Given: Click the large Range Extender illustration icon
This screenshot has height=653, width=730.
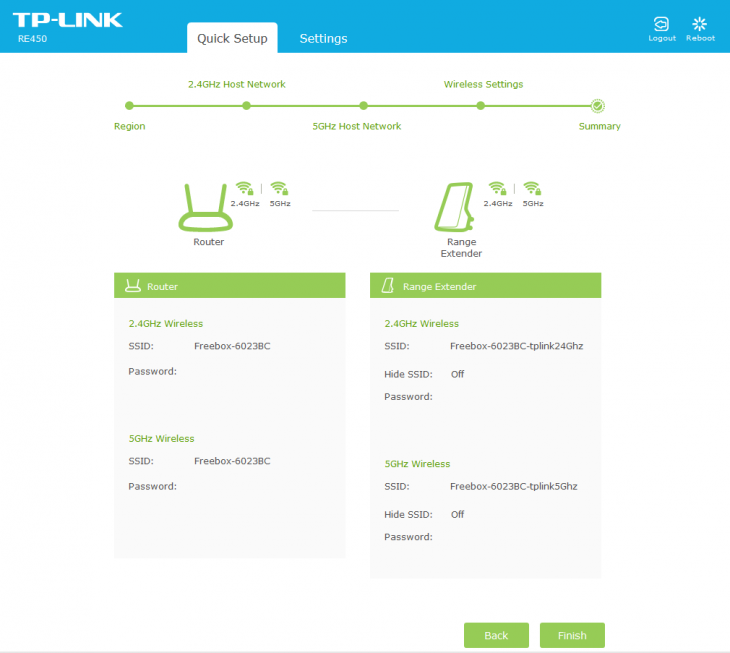Looking at the screenshot, I should pos(455,207).
